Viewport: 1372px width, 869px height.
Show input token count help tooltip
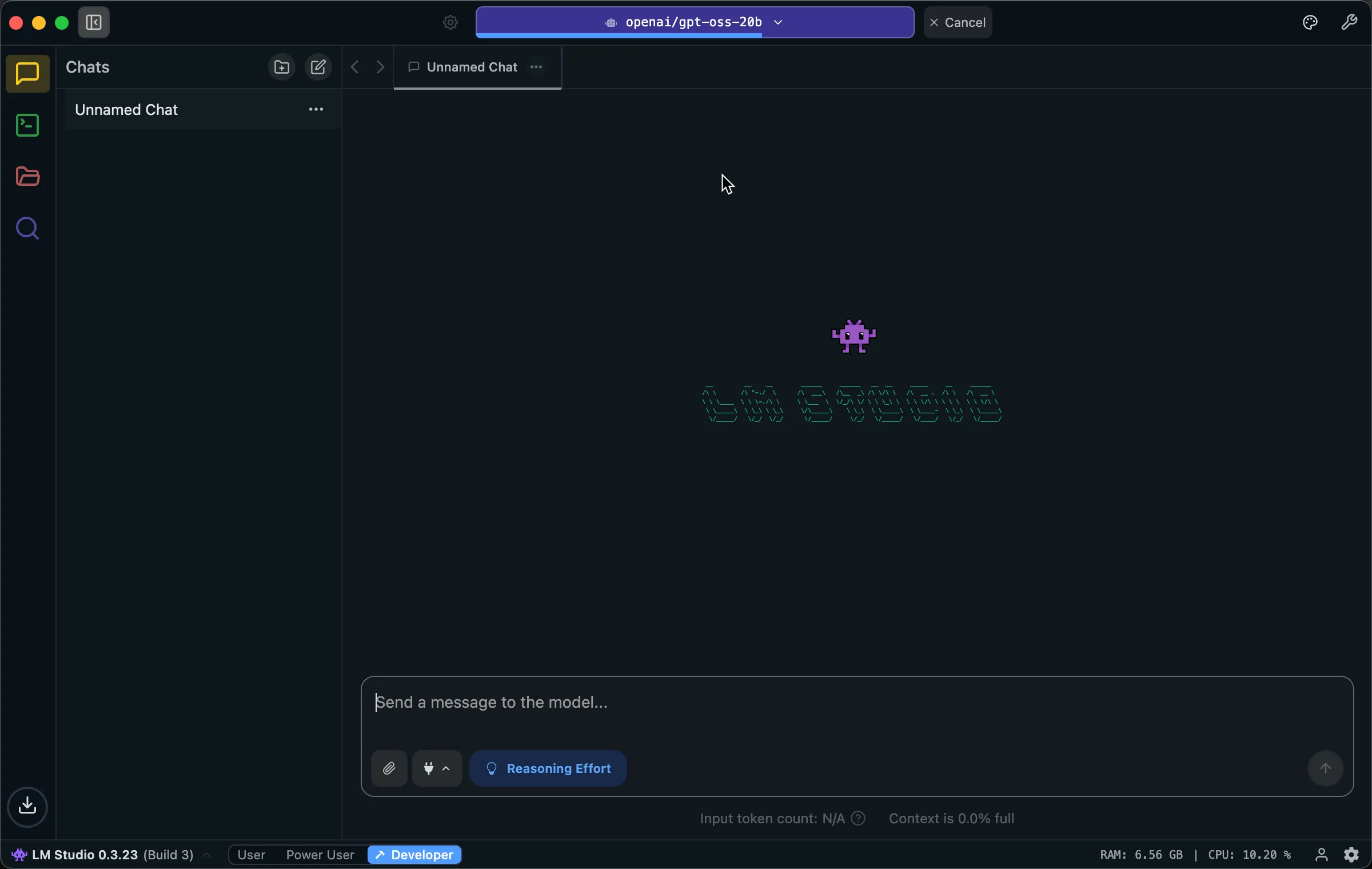tap(858, 819)
